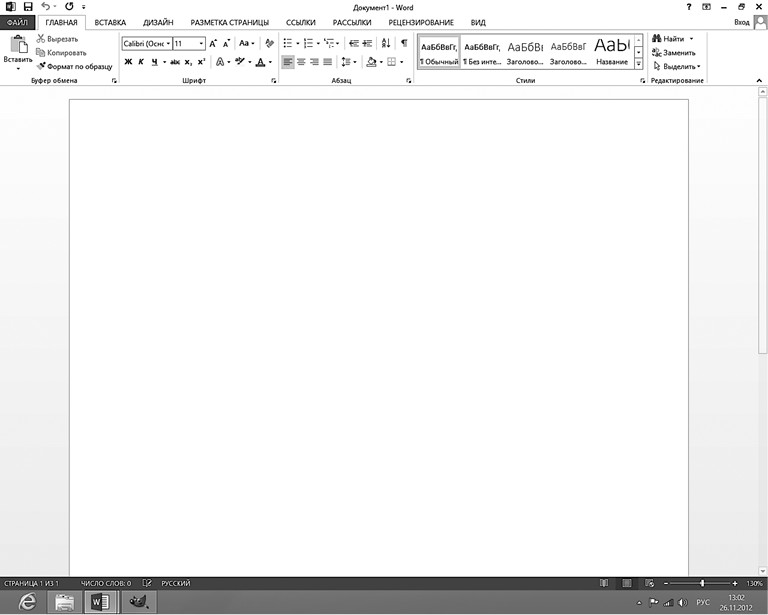Click the Increase Indent icon
Screen dimensions: 768x615
click(368, 43)
